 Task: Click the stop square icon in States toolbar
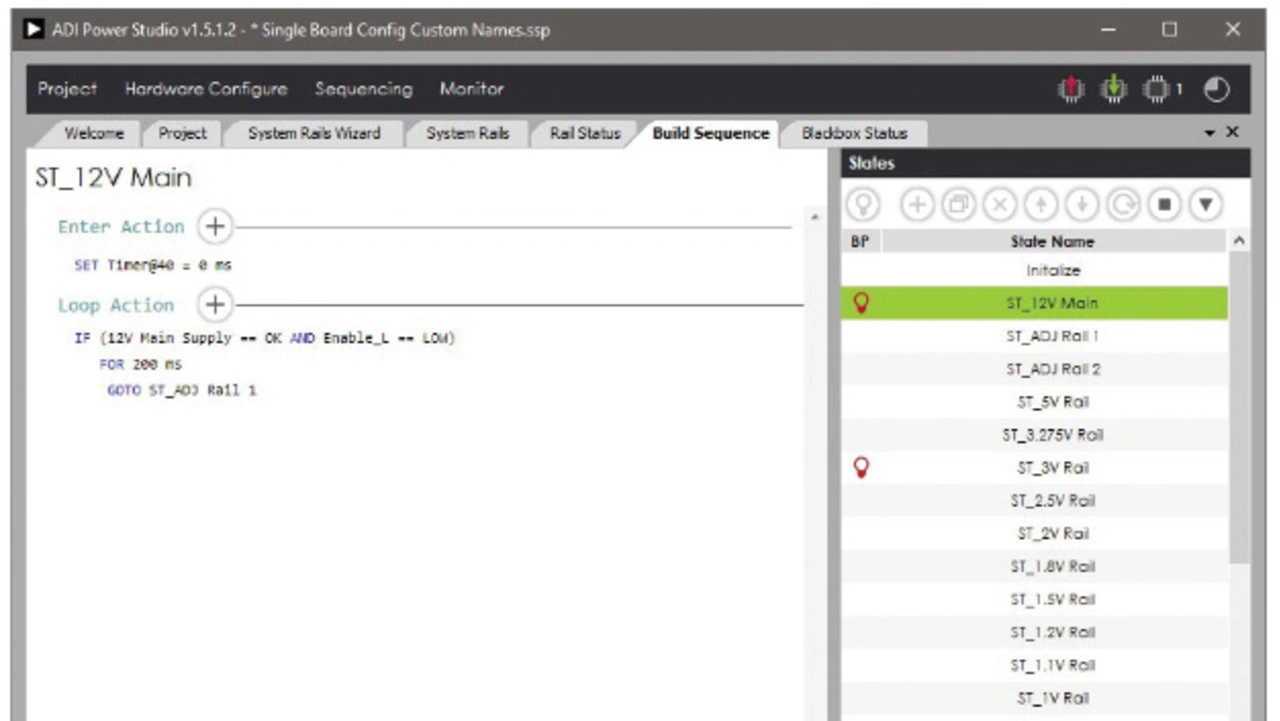1164,205
